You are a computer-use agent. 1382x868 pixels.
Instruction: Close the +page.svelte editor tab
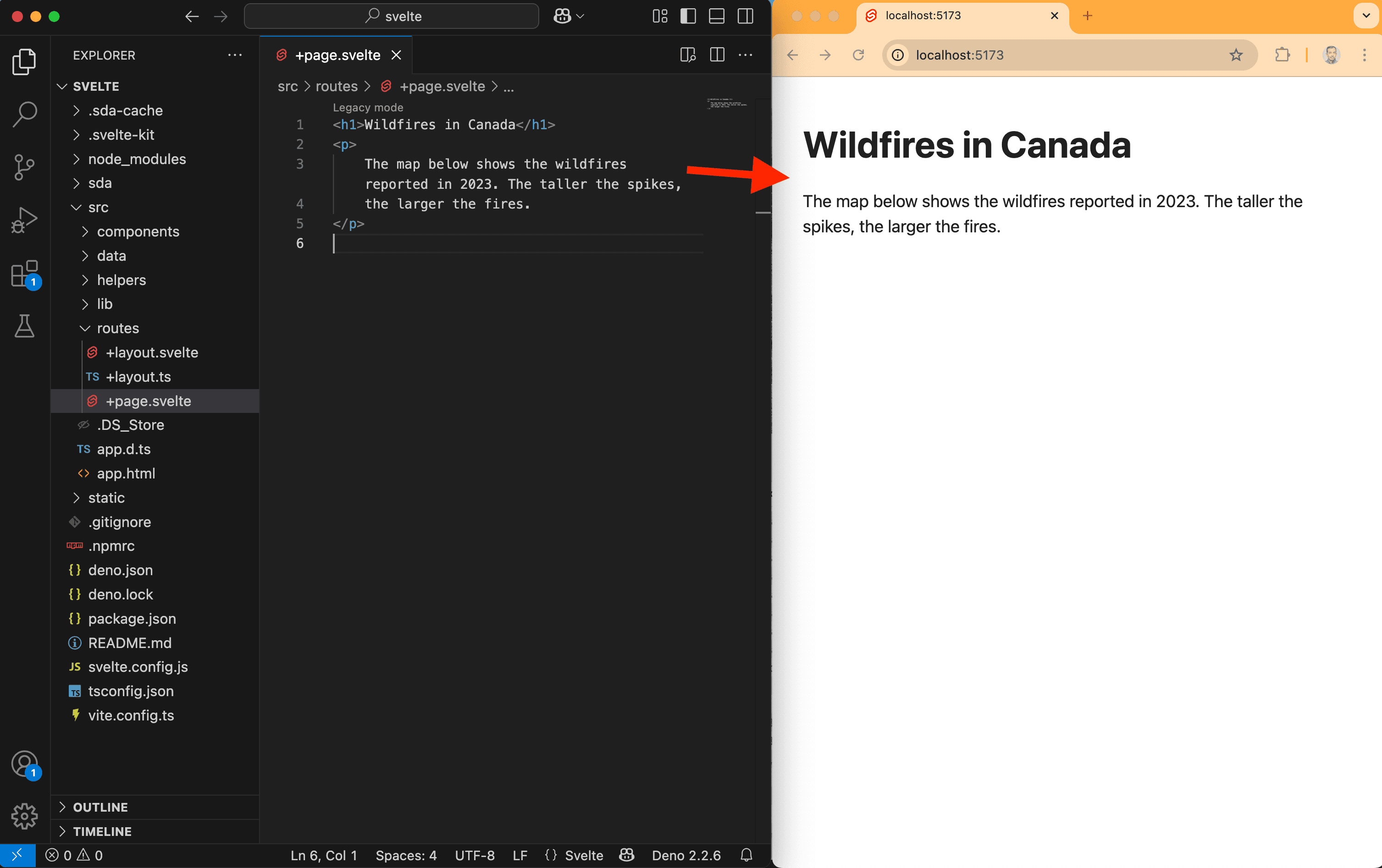tap(396, 55)
